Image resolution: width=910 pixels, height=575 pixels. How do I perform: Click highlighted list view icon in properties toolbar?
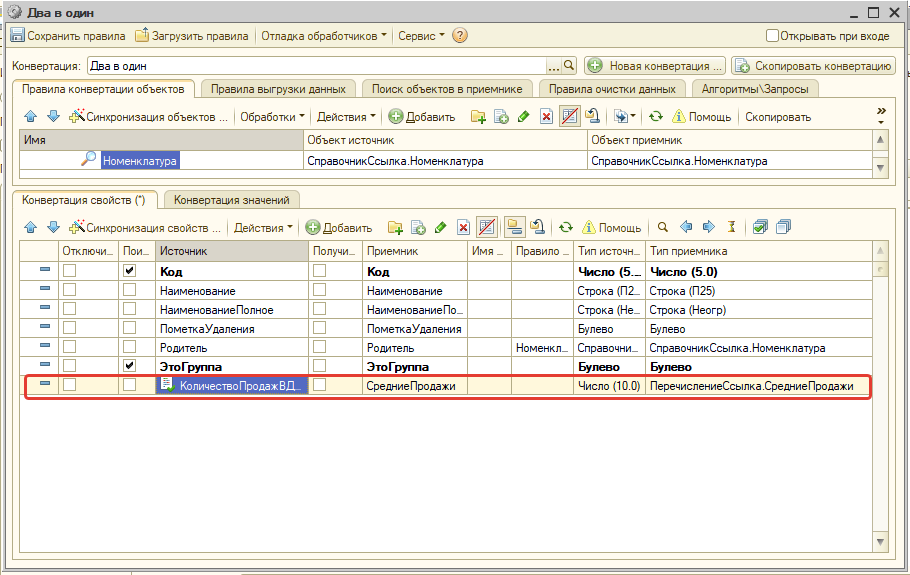pyautogui.click(x=514, y=227)
